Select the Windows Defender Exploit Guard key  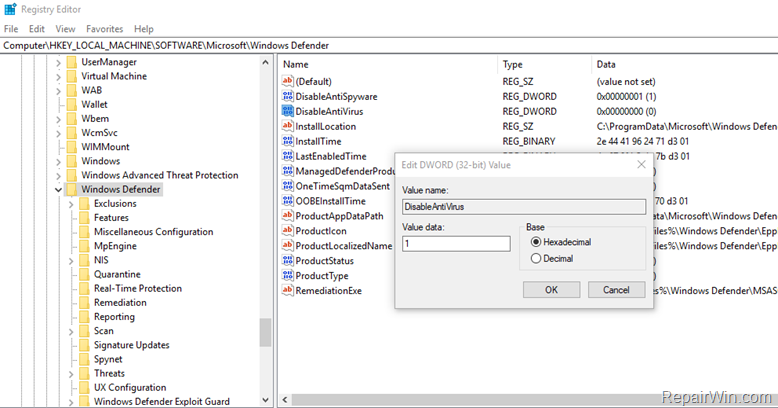pyautogui.click(x=162, y=402)
